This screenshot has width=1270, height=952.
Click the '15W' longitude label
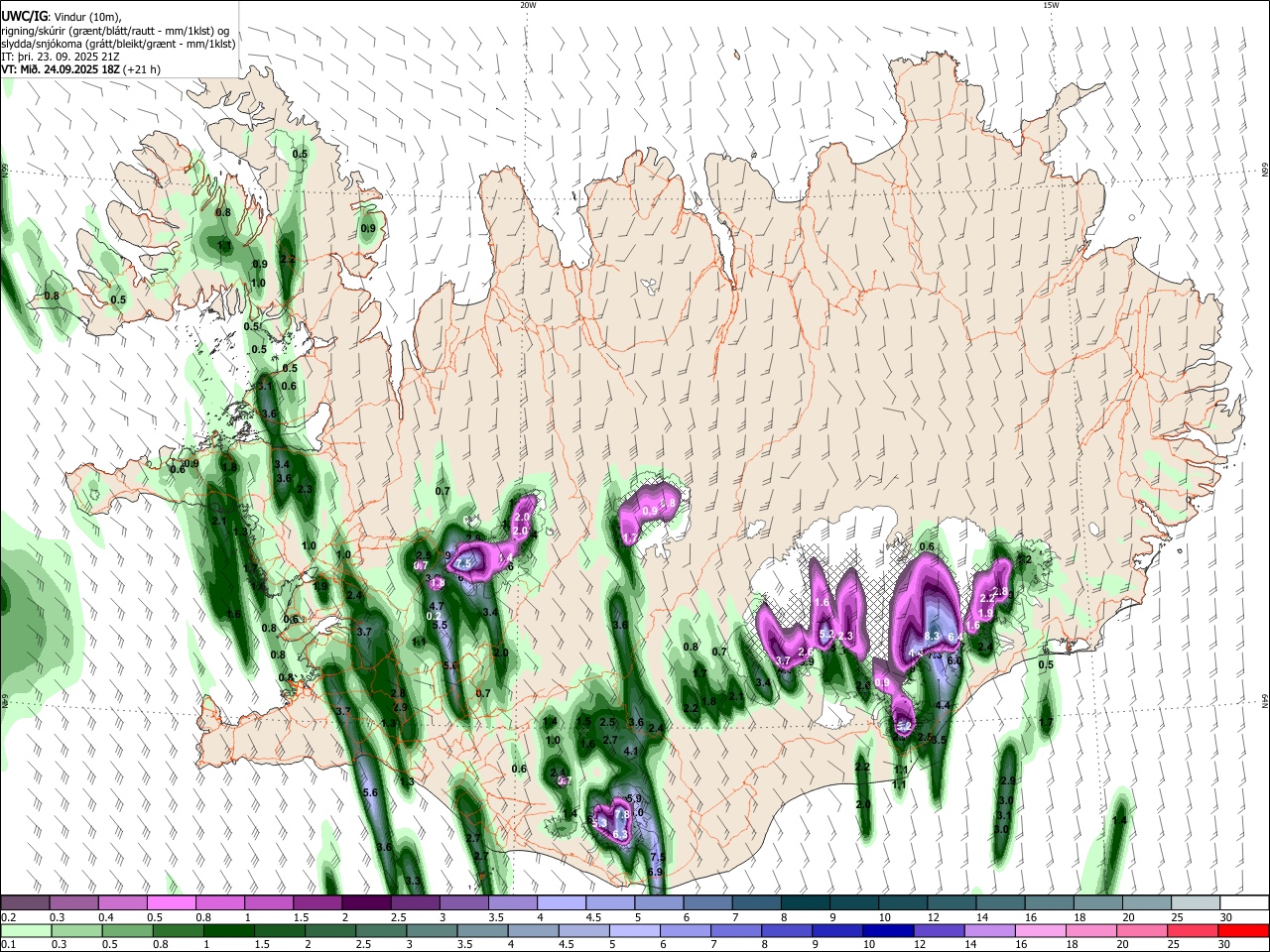[1051, 5]
